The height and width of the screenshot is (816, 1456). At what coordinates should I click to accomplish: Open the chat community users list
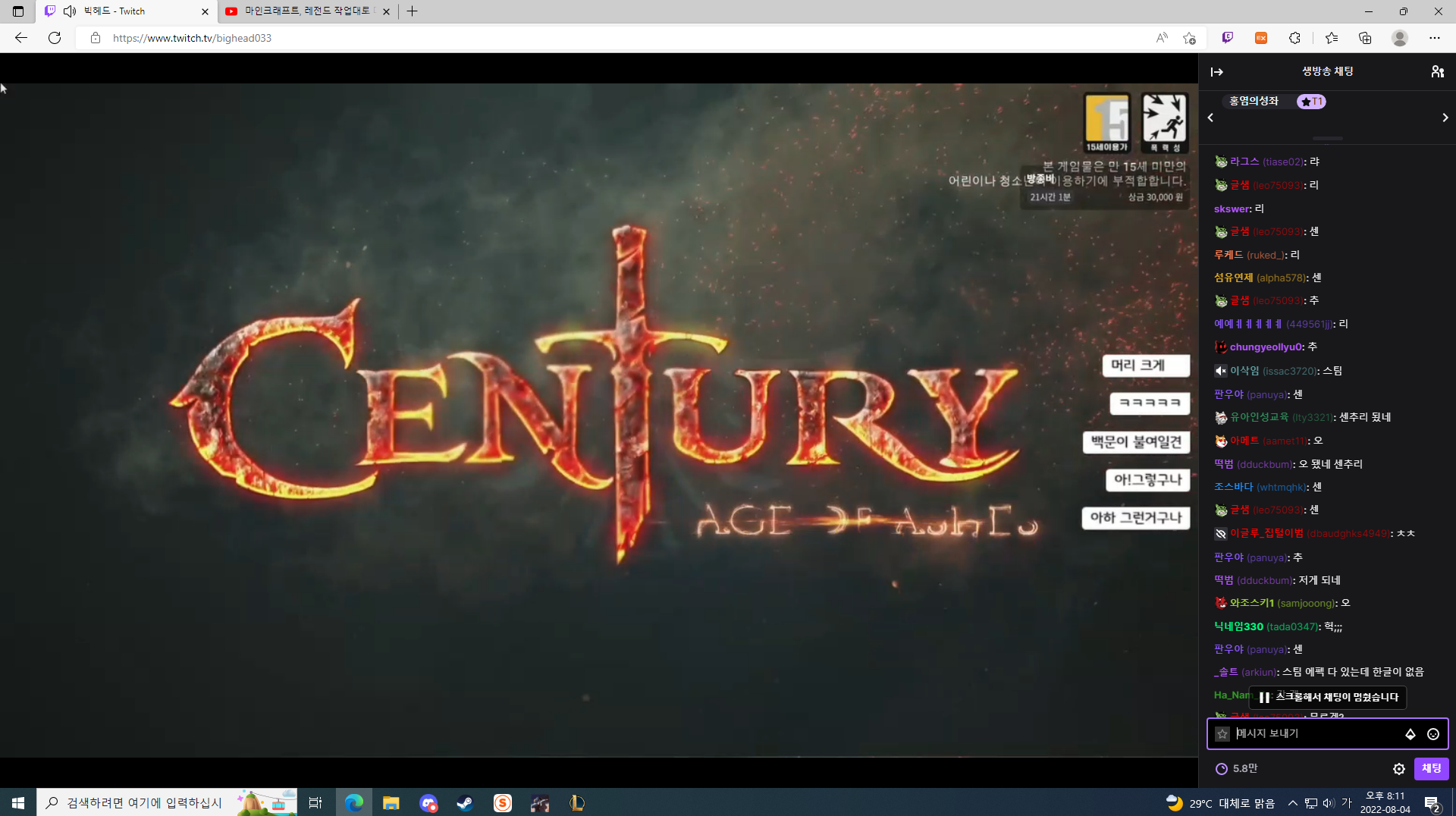click(x=1437, y=71)
